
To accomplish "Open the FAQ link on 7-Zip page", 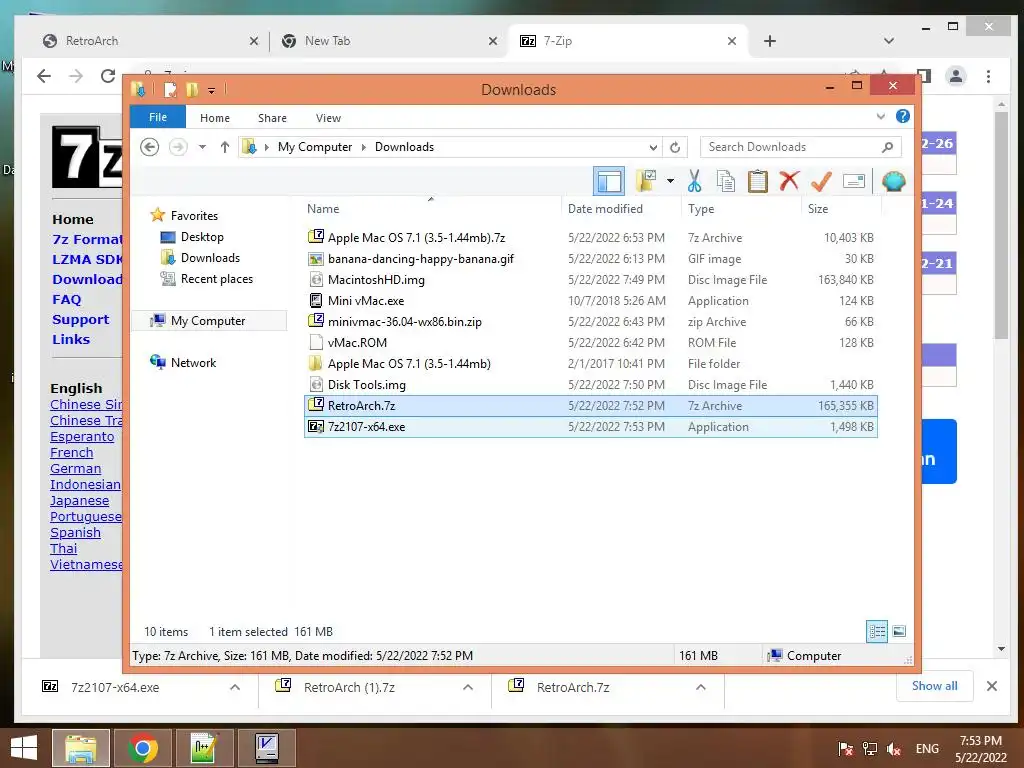I will 67,299.
